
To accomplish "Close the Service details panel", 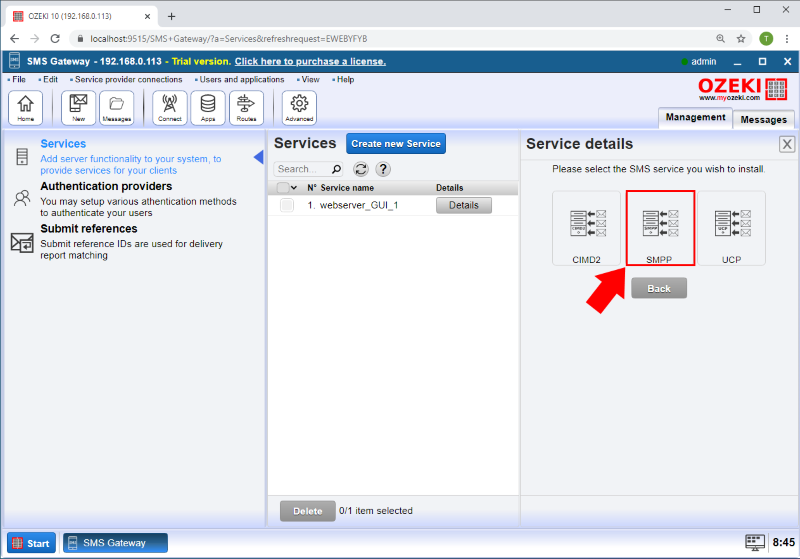I will [x=787, y=144].
